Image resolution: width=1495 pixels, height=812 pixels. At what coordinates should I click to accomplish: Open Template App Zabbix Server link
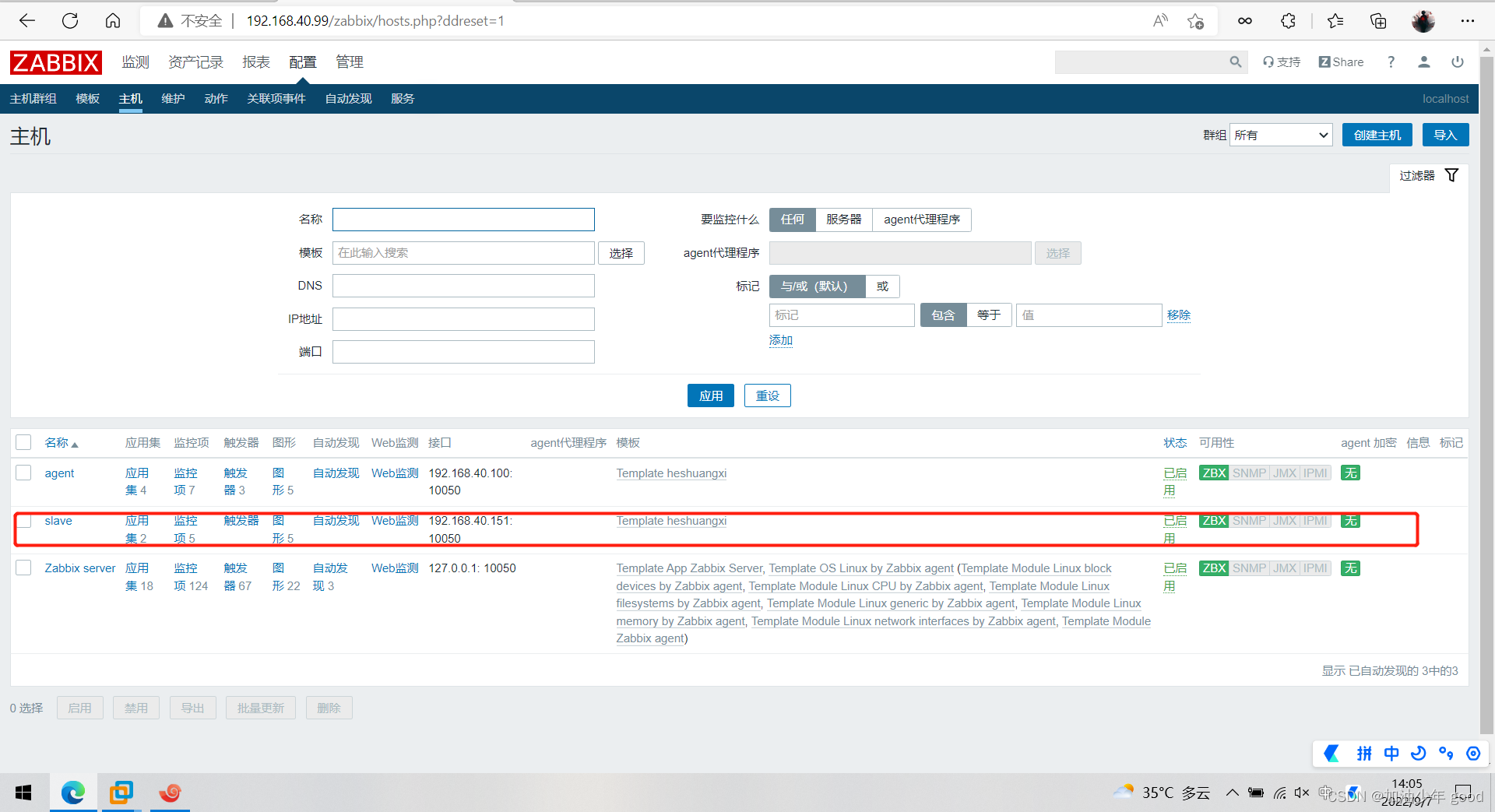(x=689, y=568)
